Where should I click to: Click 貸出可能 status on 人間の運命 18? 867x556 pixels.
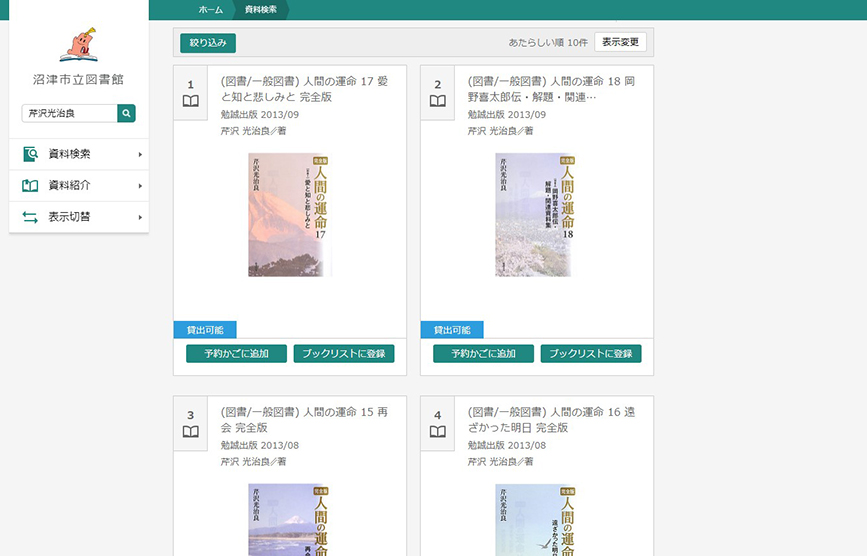(x=452, y=330)
